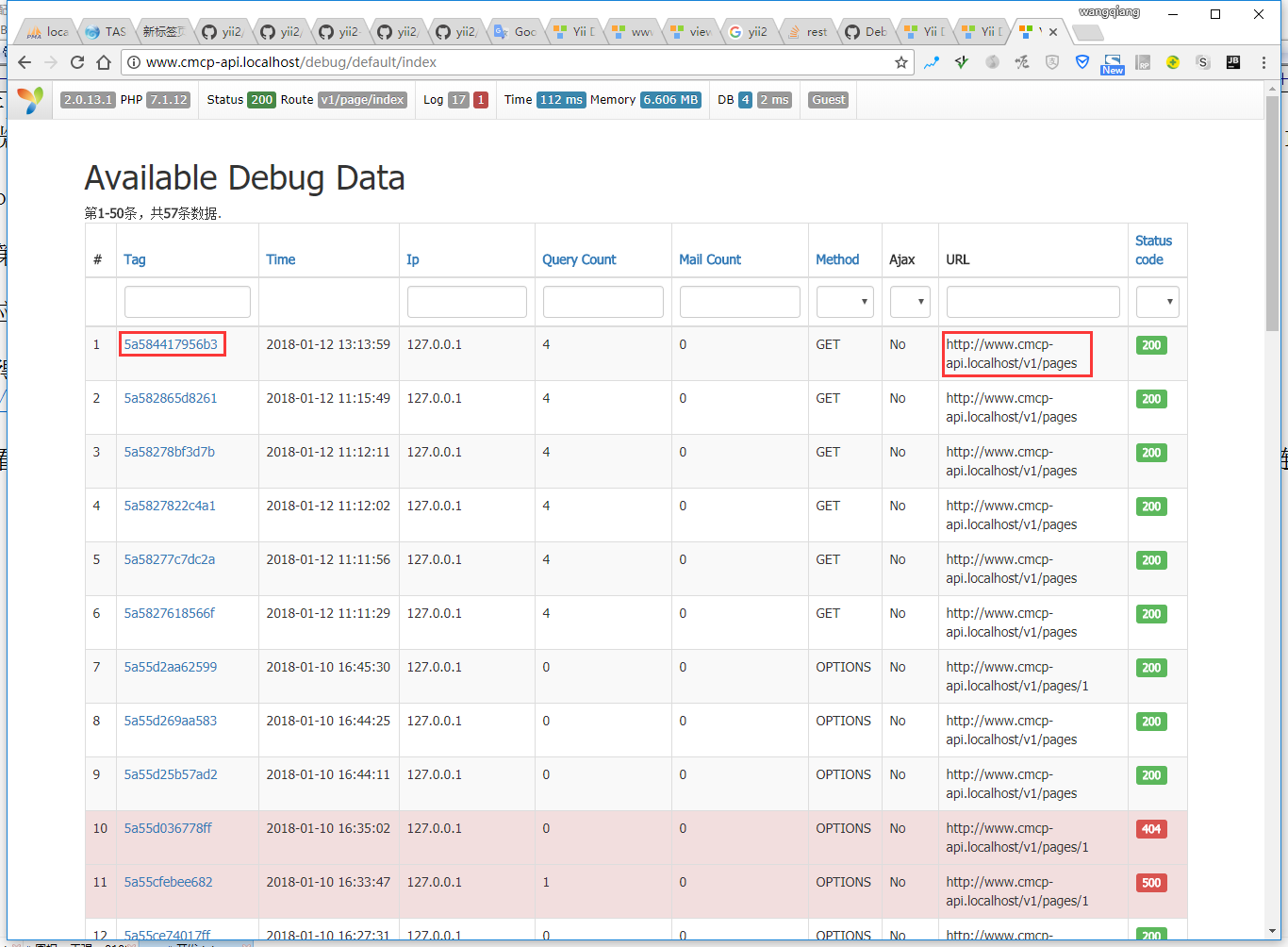Open Chrome's three-dot menu
This screenshot has width=1288, height=947.
point(1263,62)
